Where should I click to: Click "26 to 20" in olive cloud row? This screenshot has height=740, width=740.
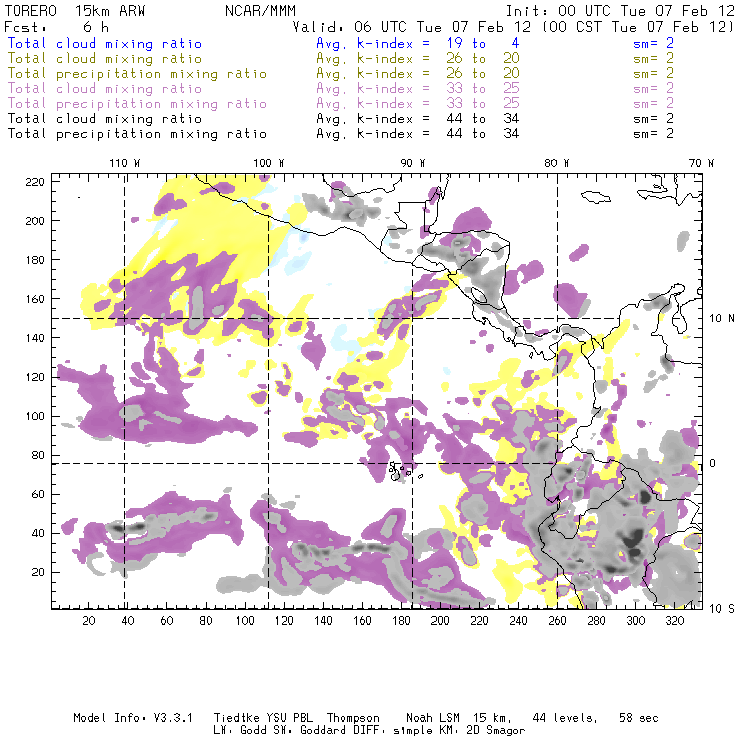(483, 59)
